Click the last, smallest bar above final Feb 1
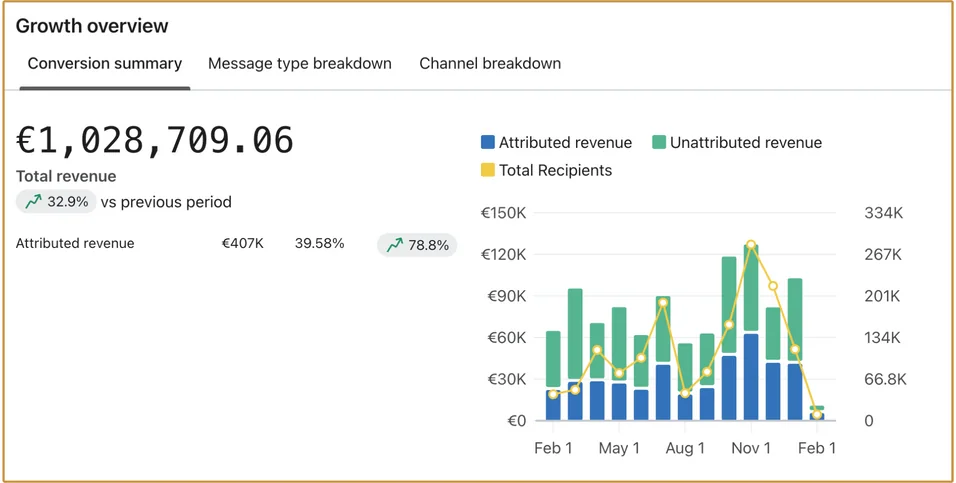 pos(817,413)
